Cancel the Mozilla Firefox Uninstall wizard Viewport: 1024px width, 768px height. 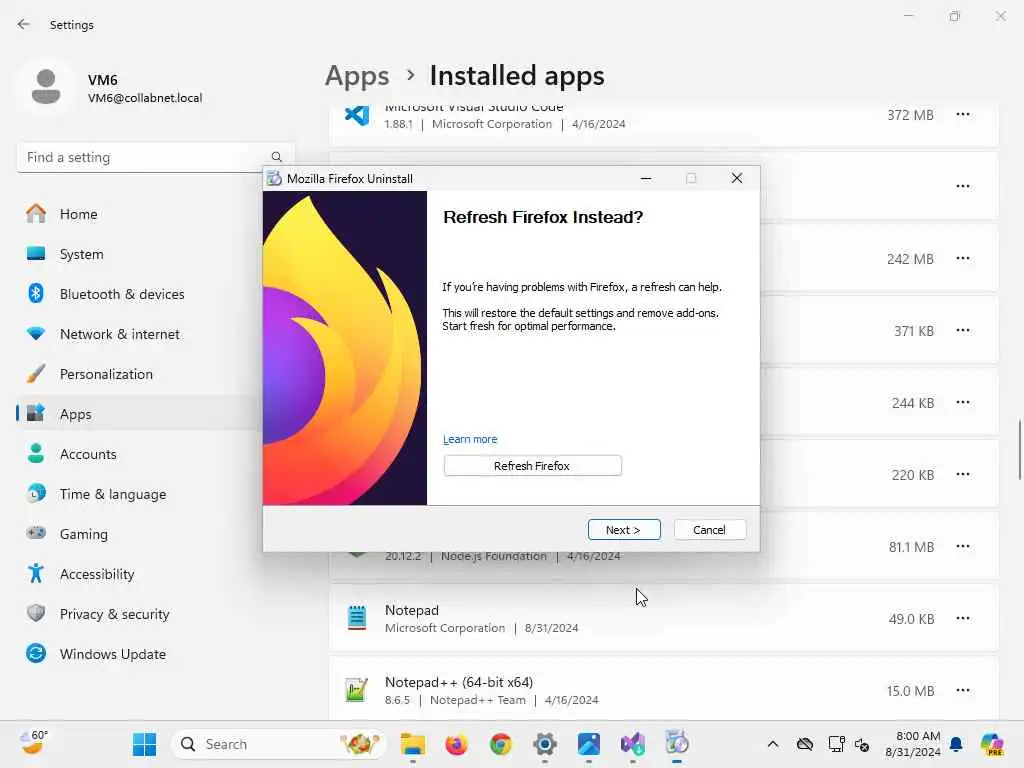point(710,530)
